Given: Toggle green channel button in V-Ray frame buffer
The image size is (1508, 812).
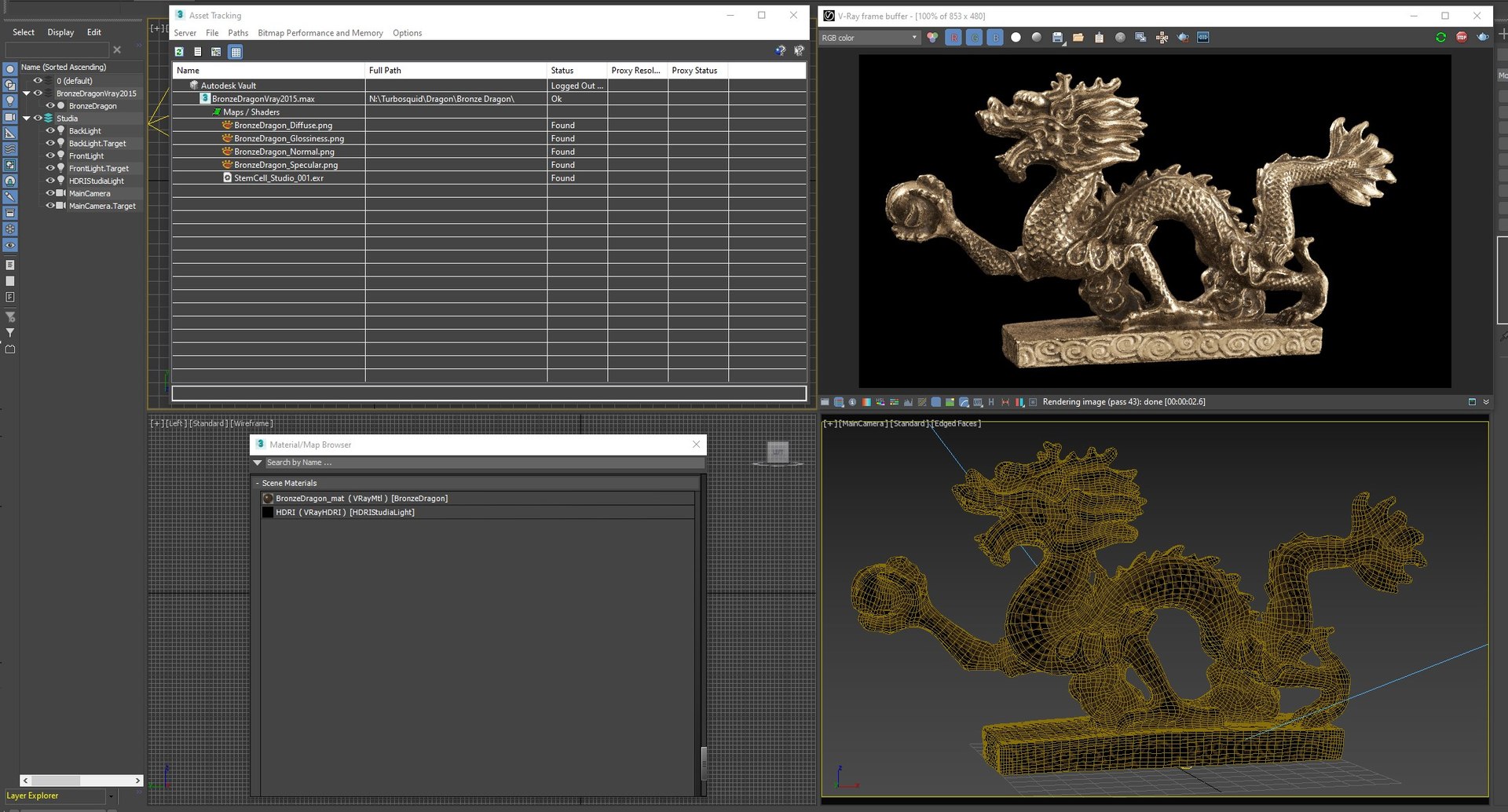Looking at the screenshot, I should click(x=974, y=38).
